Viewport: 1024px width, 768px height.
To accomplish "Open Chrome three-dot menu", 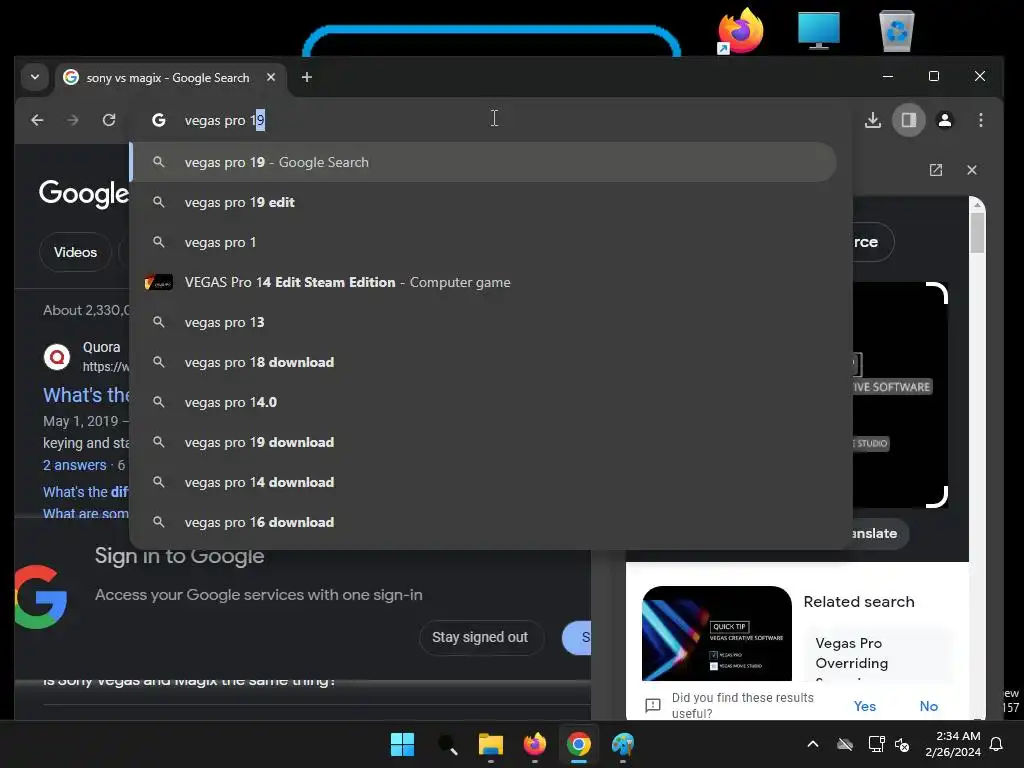I will 980,120.
